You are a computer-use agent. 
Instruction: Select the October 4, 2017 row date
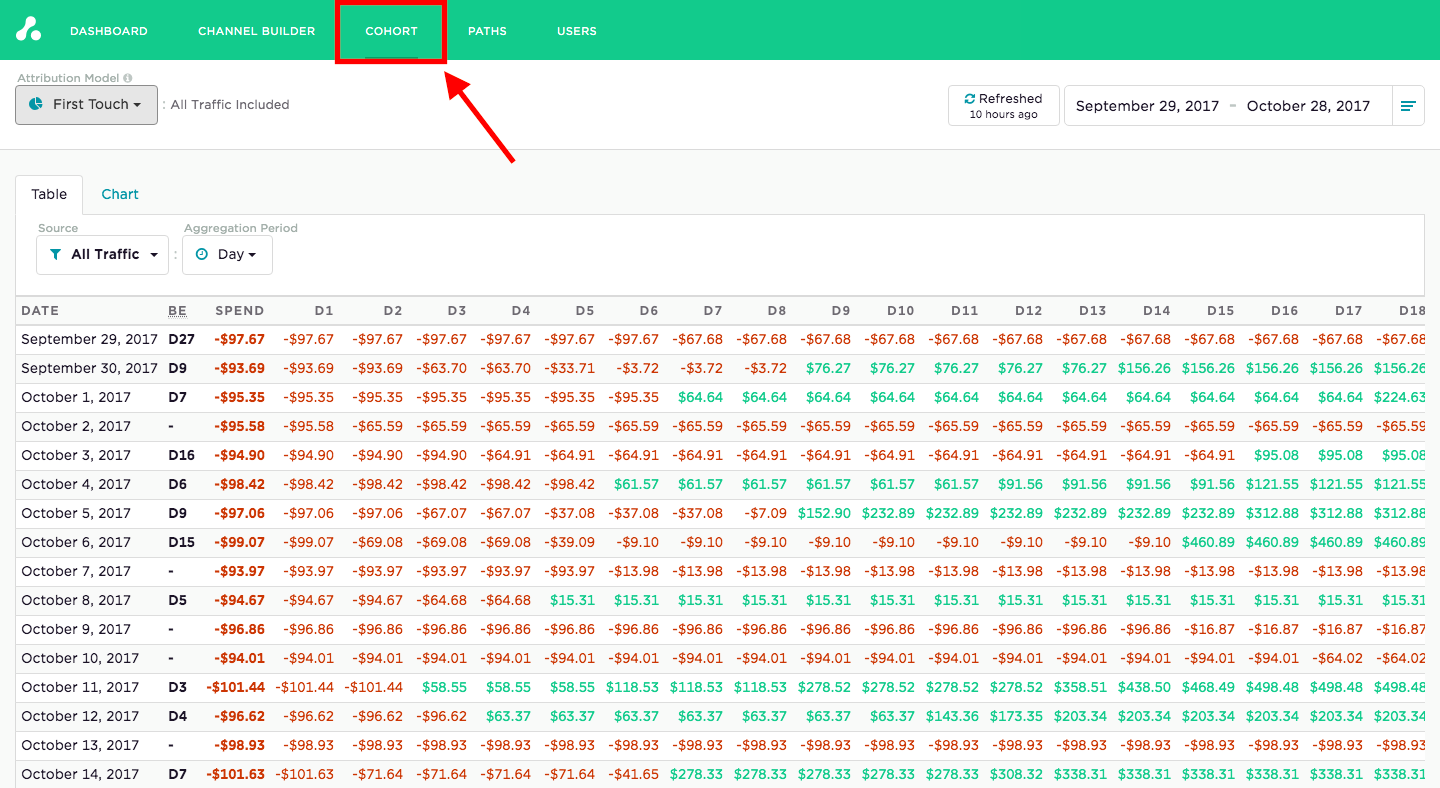pyautogui.click(x=76, y=484)
